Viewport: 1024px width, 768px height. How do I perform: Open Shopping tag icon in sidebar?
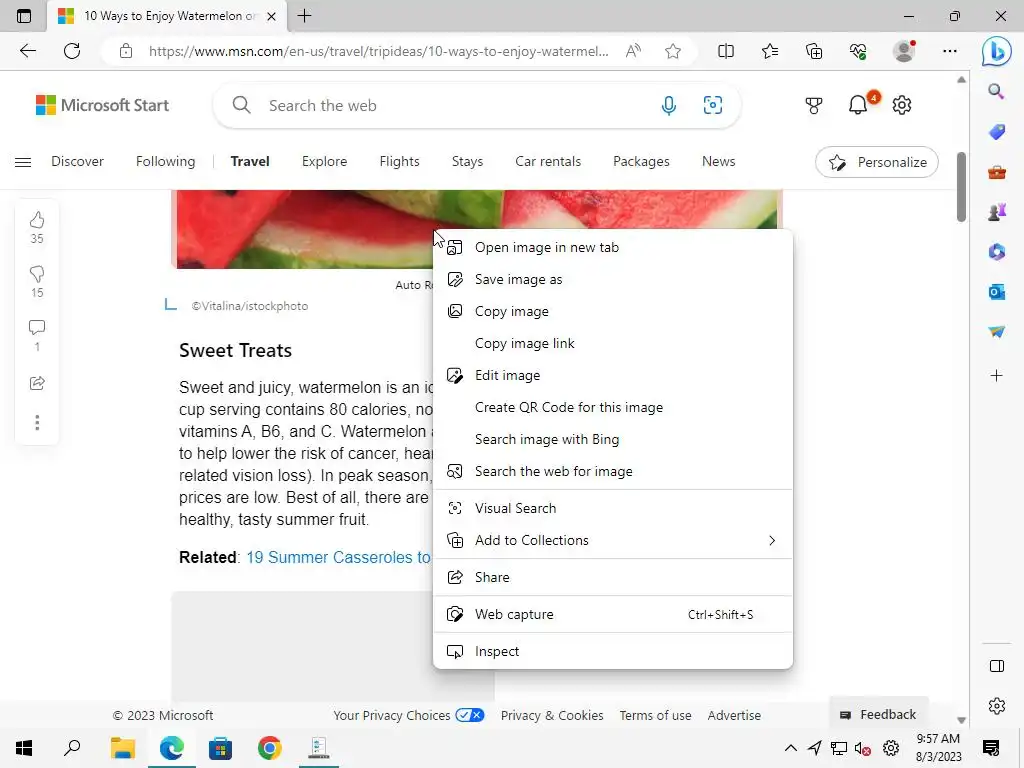[996, 132]
